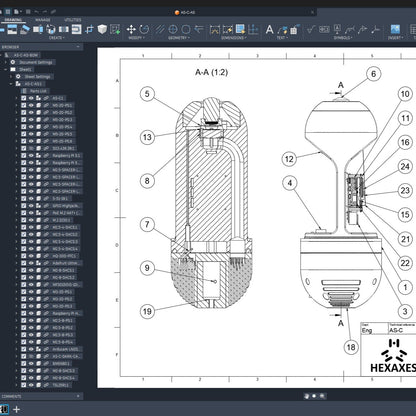Uncheck the Arducam component row checkbox
The height and width of the screenshot is (416, 416).
[23, 349]
